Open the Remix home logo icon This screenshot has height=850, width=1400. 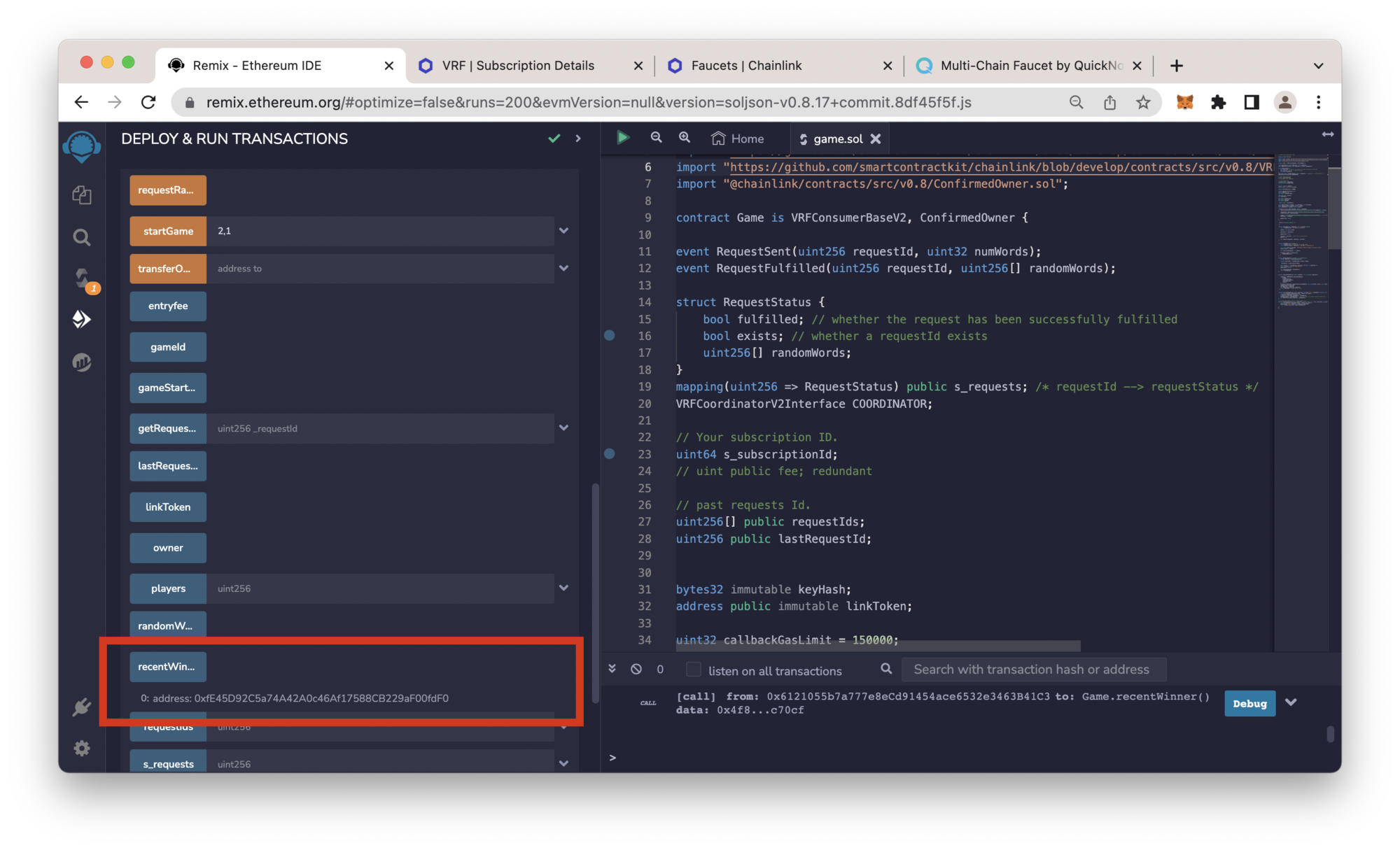(82, 146)
